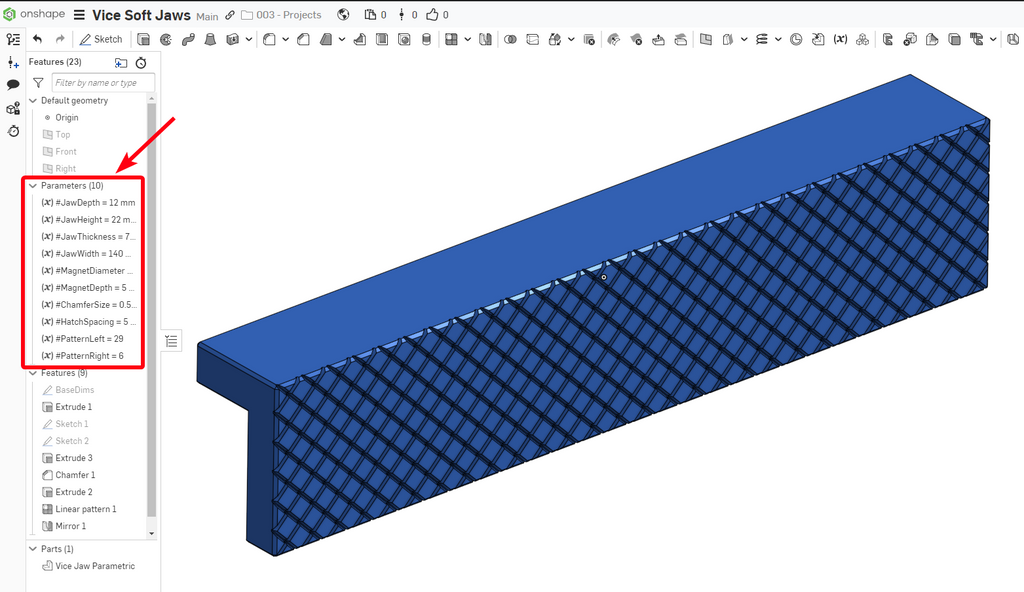Select the Revolve tool

click(166, 39)
